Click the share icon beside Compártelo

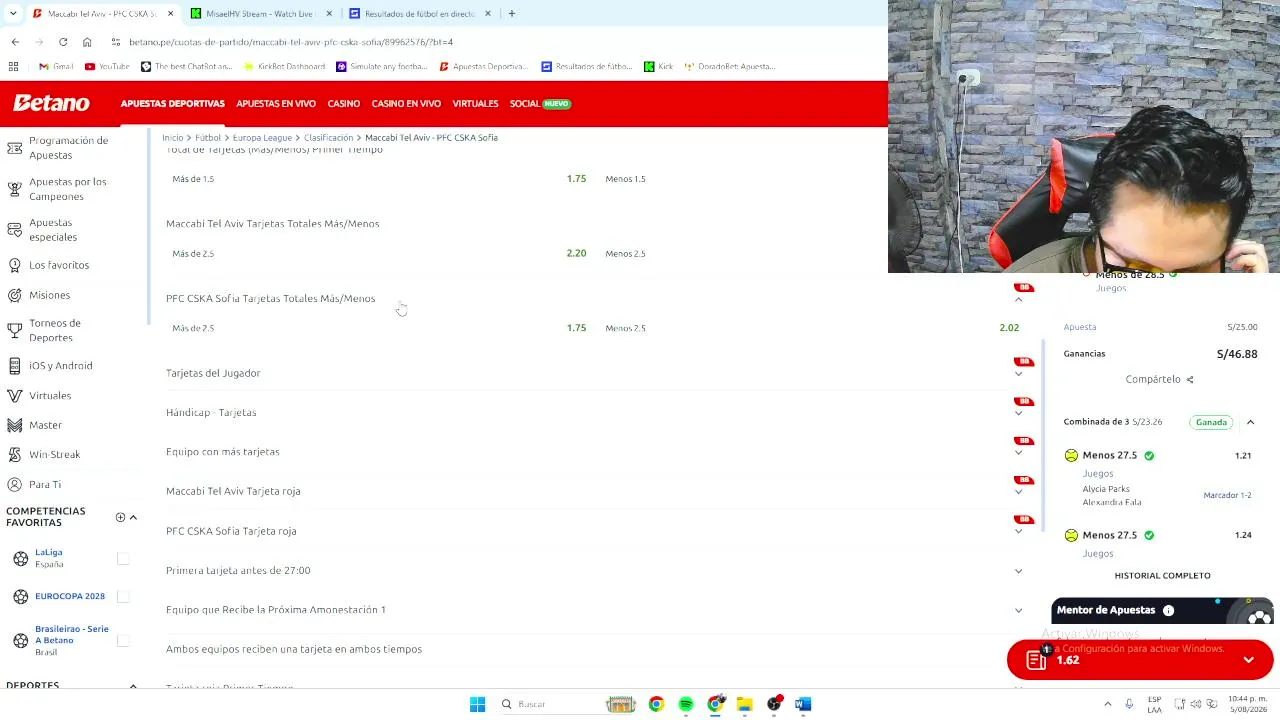coord(1190,380)
